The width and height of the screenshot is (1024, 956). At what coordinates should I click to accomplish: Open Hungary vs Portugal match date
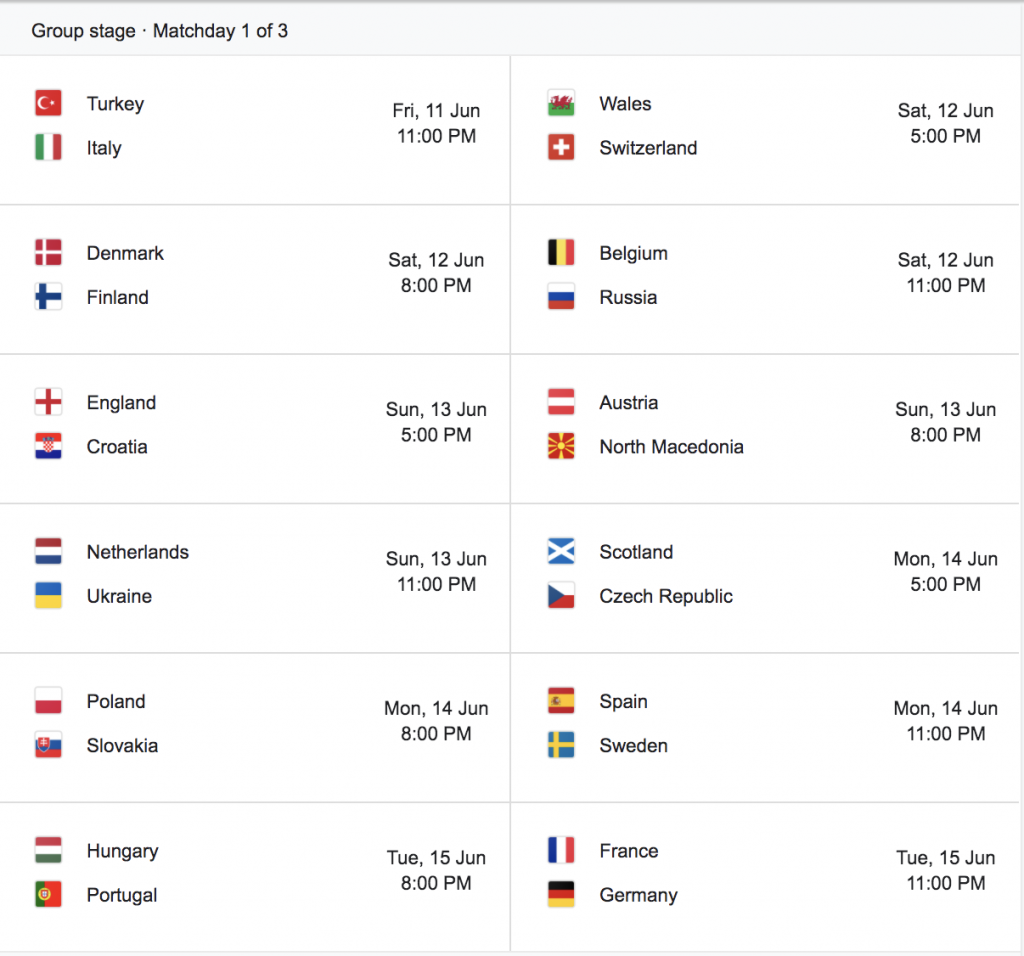point(436,858)
